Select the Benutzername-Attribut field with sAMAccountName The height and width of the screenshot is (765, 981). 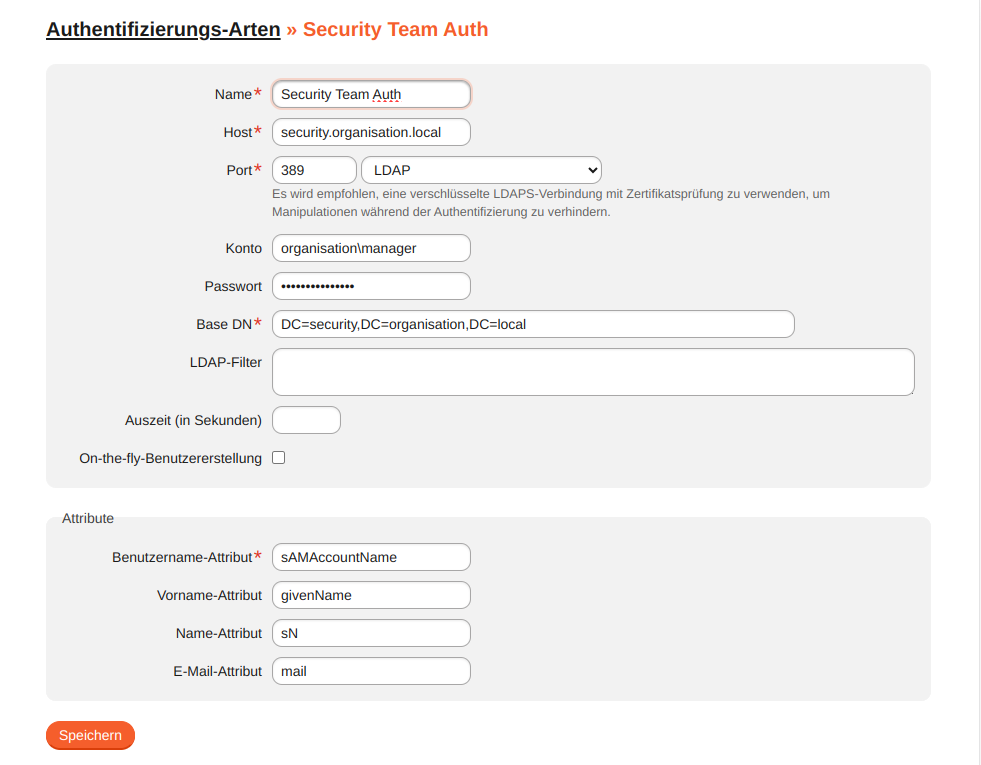[x=370, y=557]
